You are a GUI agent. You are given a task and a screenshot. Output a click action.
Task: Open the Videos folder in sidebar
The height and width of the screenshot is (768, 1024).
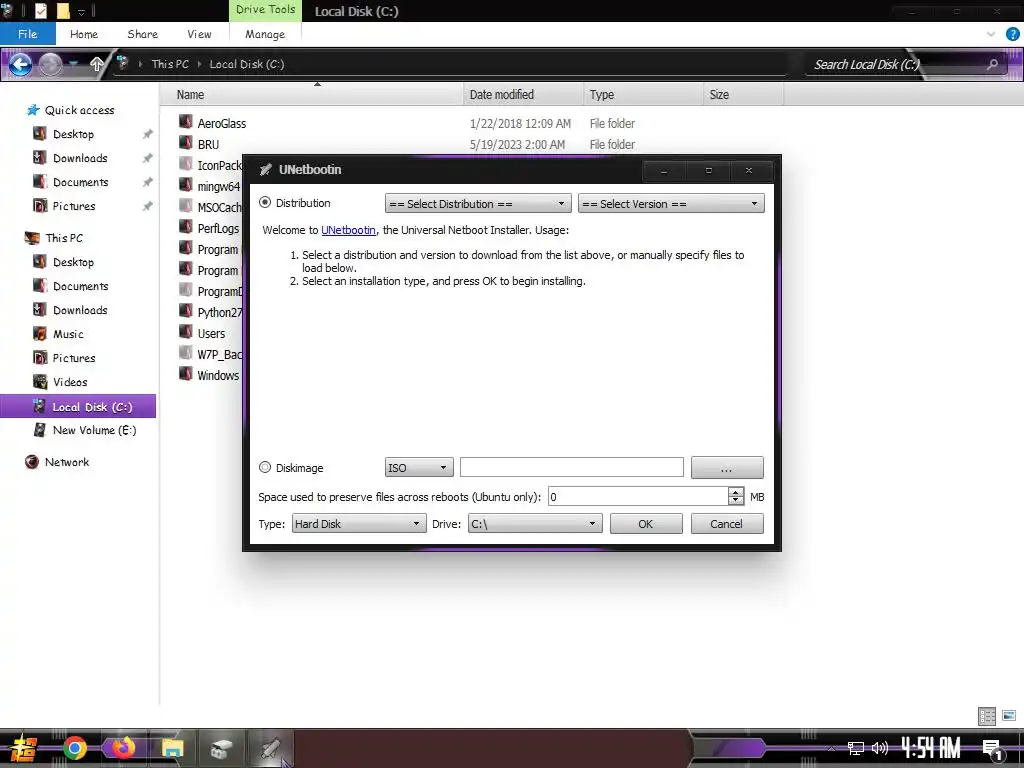(70, 382)
